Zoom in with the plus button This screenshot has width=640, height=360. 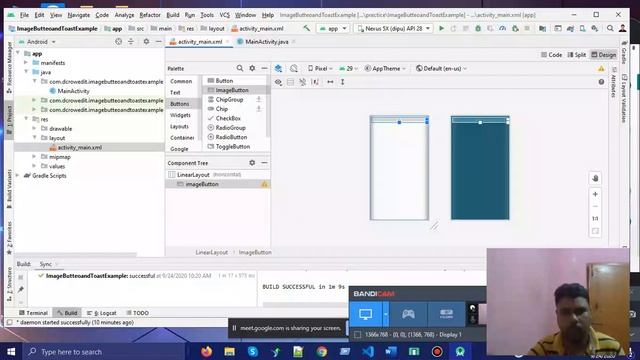(x=595, y=194)
